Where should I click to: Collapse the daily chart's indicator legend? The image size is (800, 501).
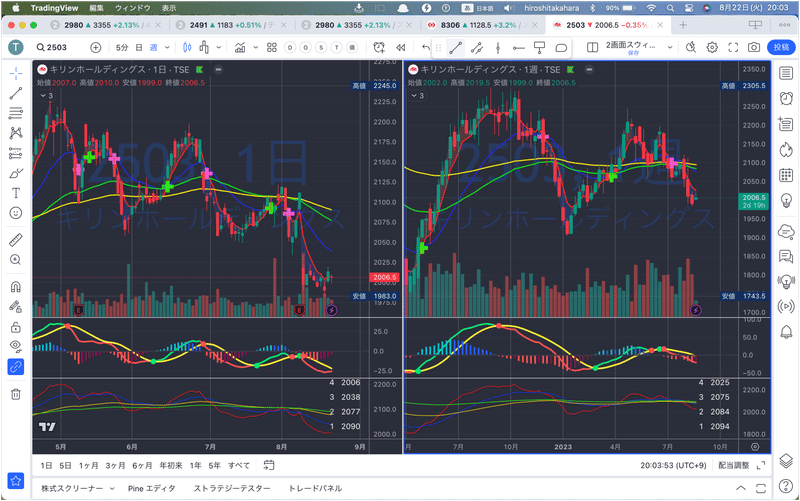pos(46,95)
